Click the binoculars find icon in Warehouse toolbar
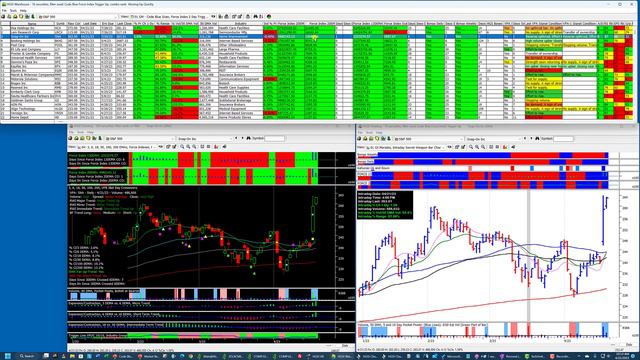 [x=256, y=16]
